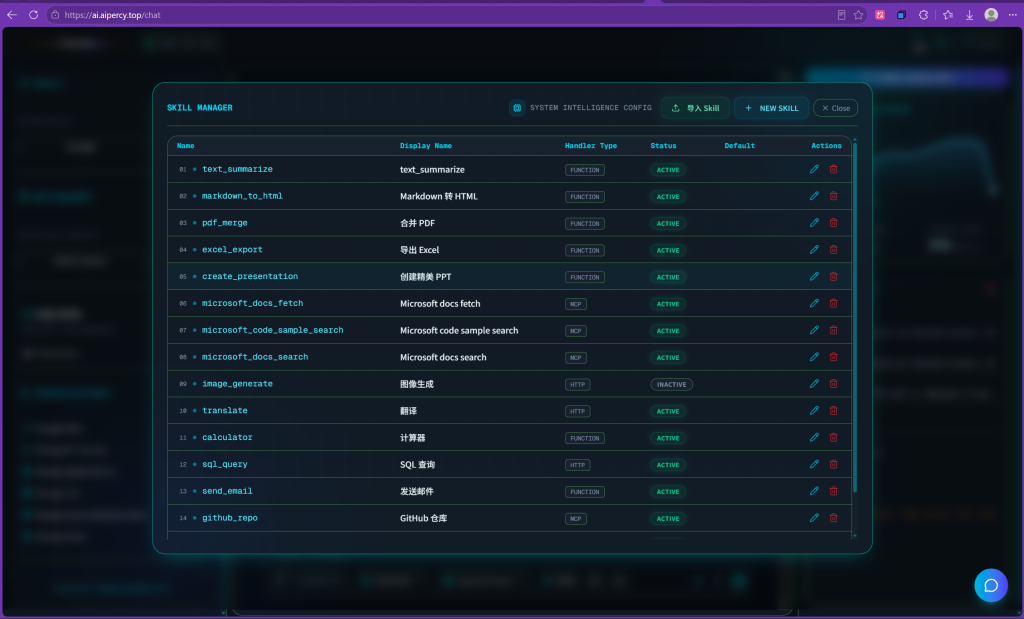The height and width of the screenshot is (619, 1024).
Task: Delete the microsoft_code_sample_search skill
Action: [833, 330]
